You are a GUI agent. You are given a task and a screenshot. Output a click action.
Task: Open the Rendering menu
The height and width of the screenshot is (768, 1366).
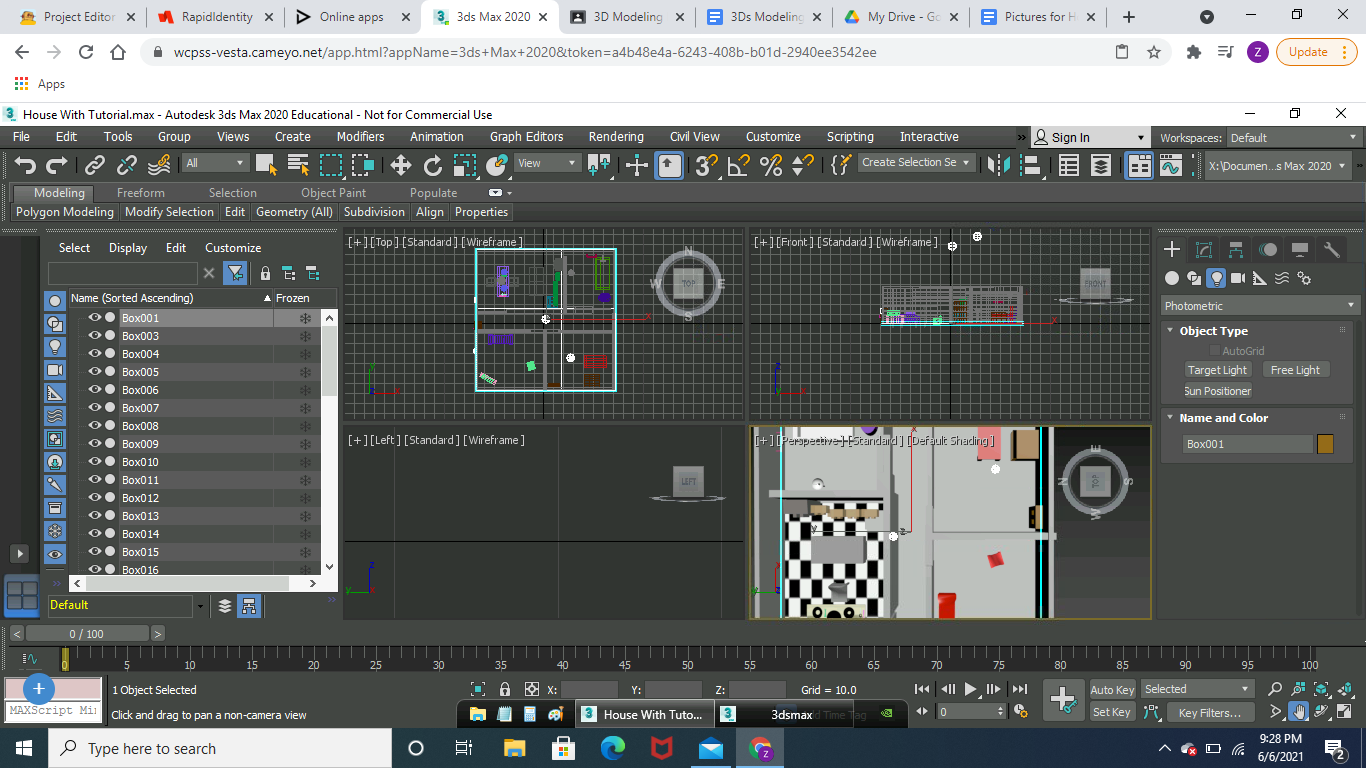click(616, 137)
